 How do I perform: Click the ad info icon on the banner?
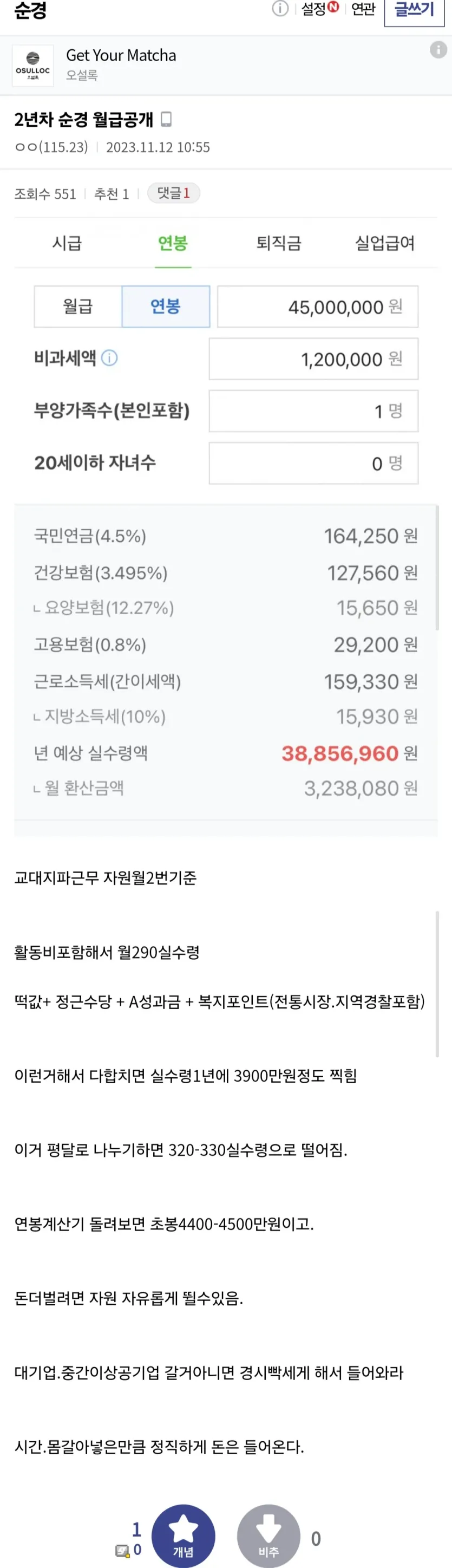pyautogui.click(x=438, y=50)
